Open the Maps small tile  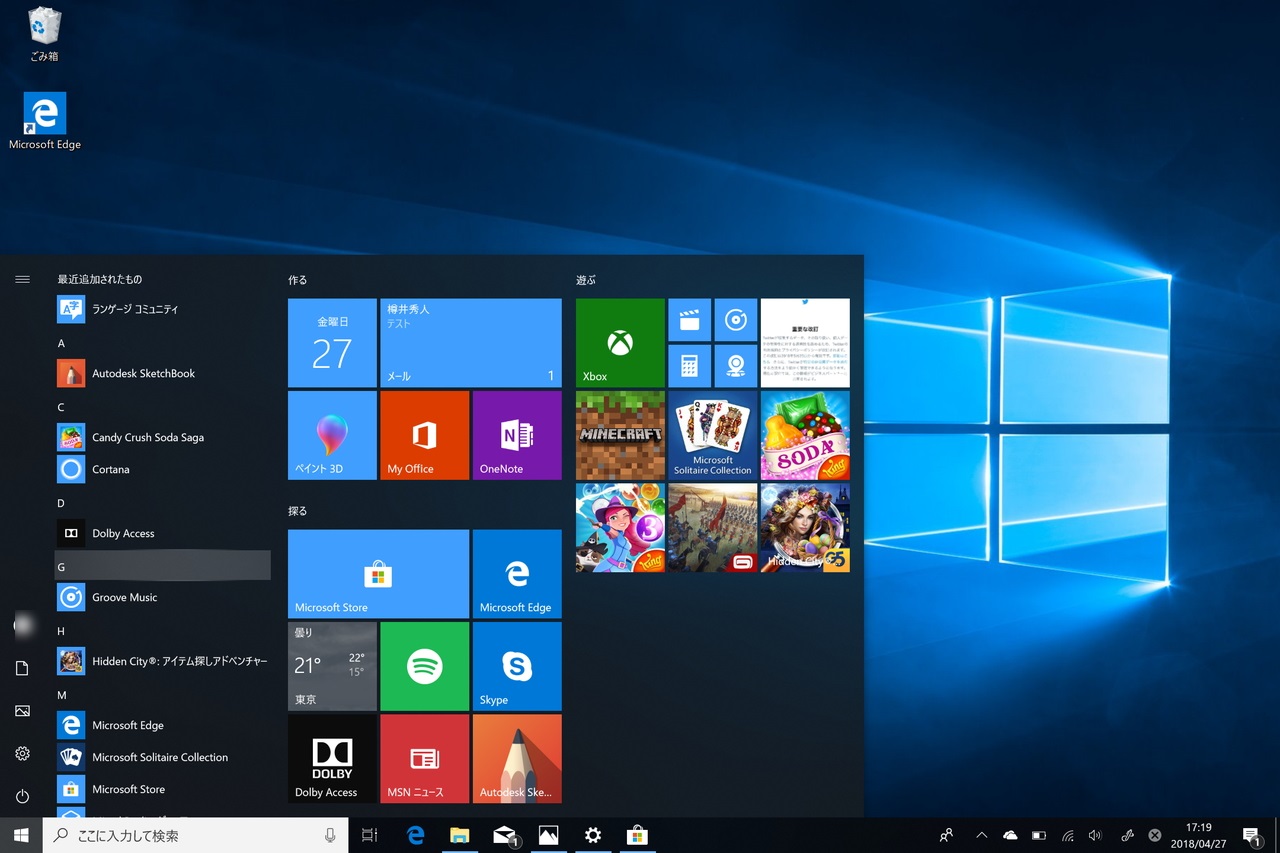736,366
